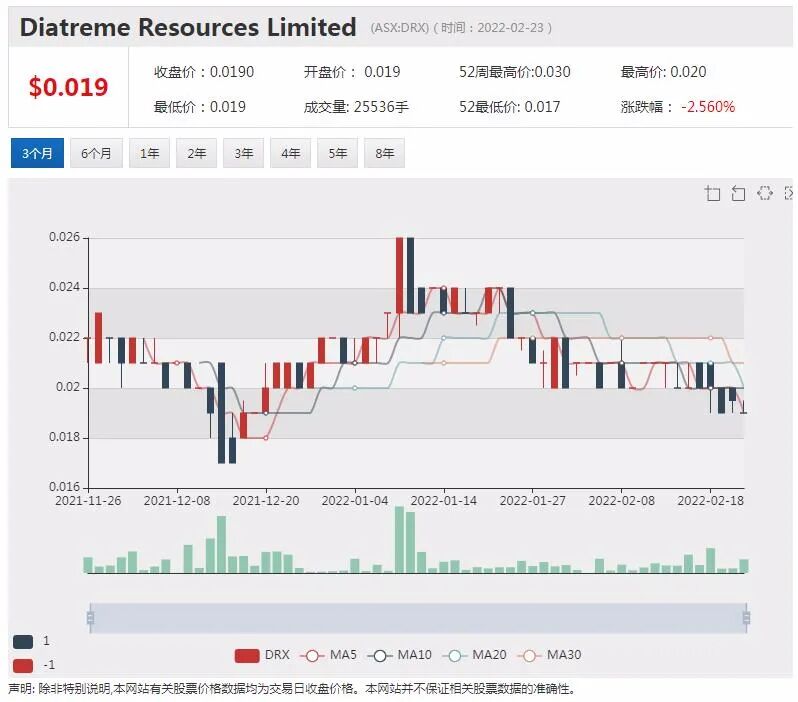The height and width of the screenshot is (702, 798).
Task: Click the tallest green volume bar
Action: pos(400,540)
